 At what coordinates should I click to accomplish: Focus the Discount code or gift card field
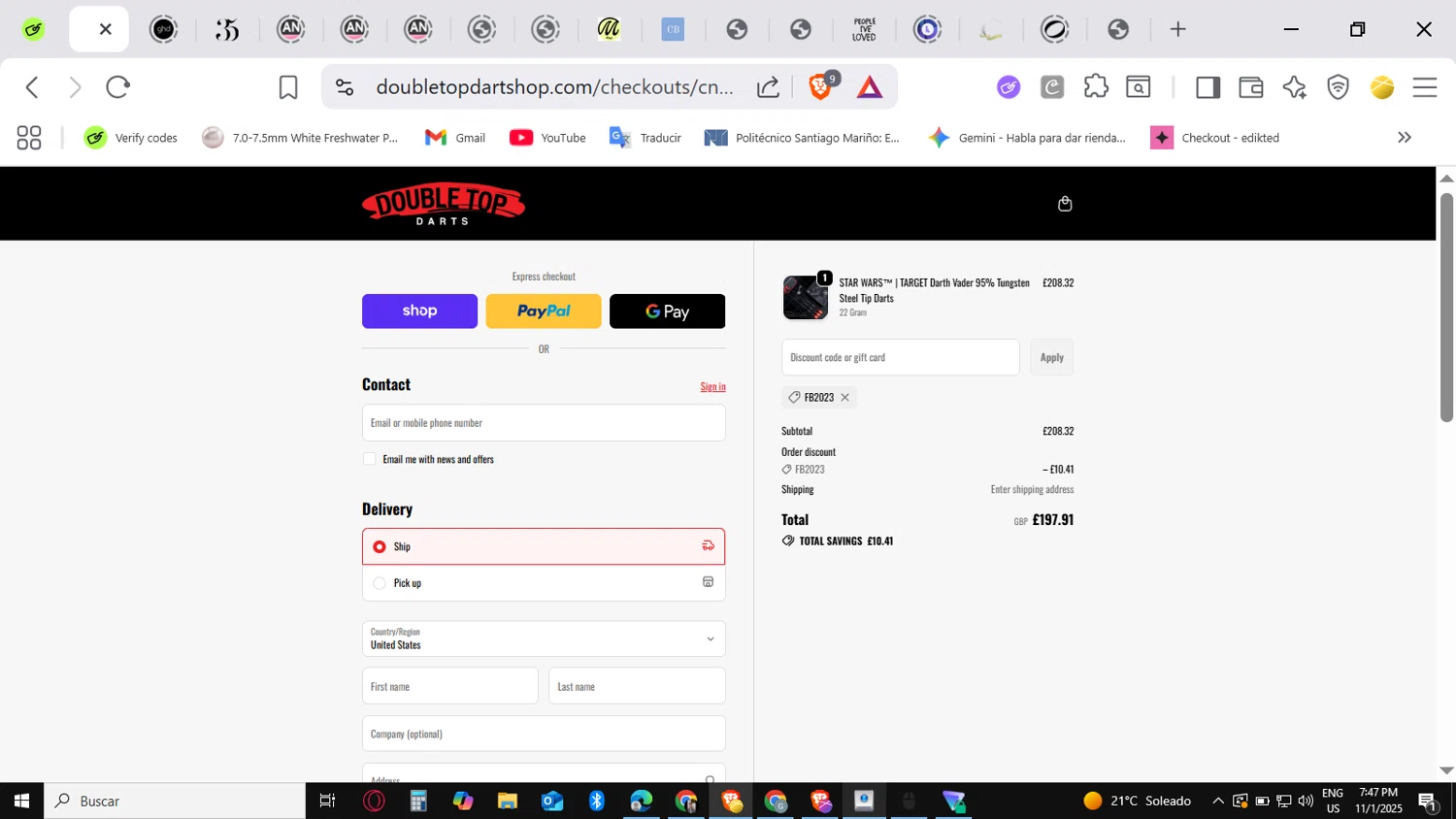pos(901,357)
